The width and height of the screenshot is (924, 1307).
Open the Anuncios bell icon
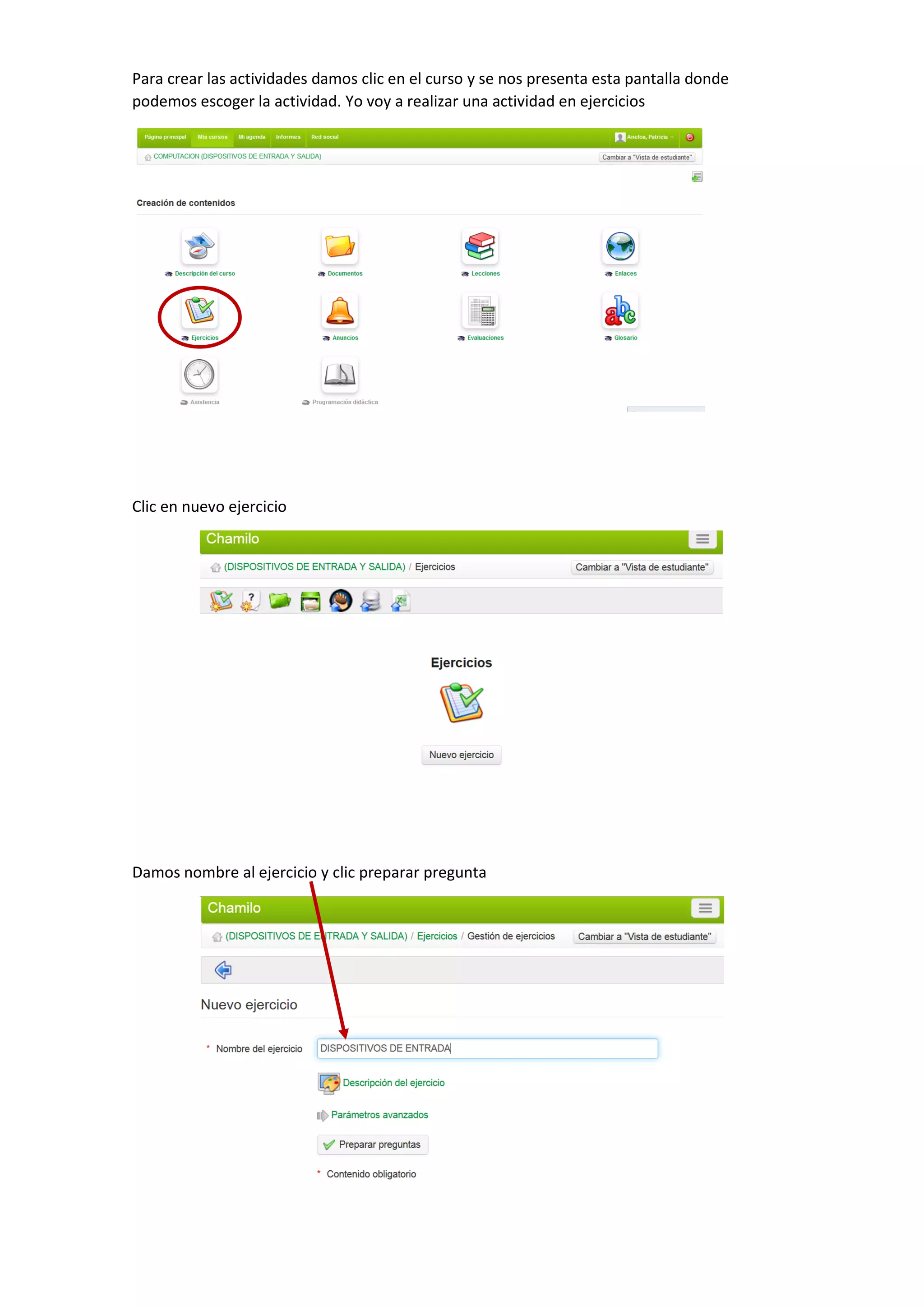[x=340, y=311]
